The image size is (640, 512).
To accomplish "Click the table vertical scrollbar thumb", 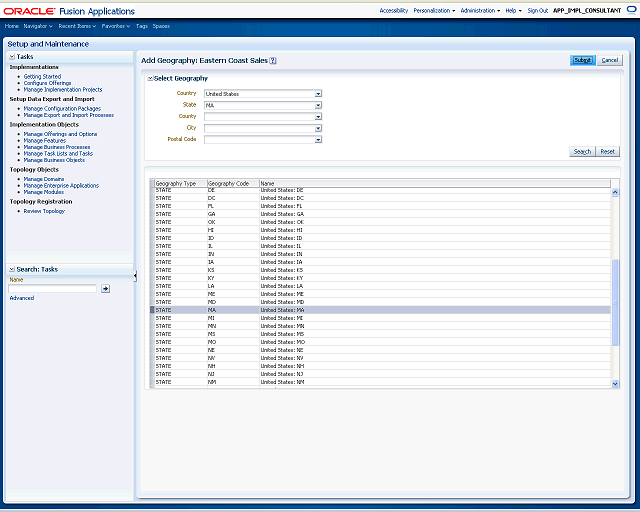I will tap(615, 302).
